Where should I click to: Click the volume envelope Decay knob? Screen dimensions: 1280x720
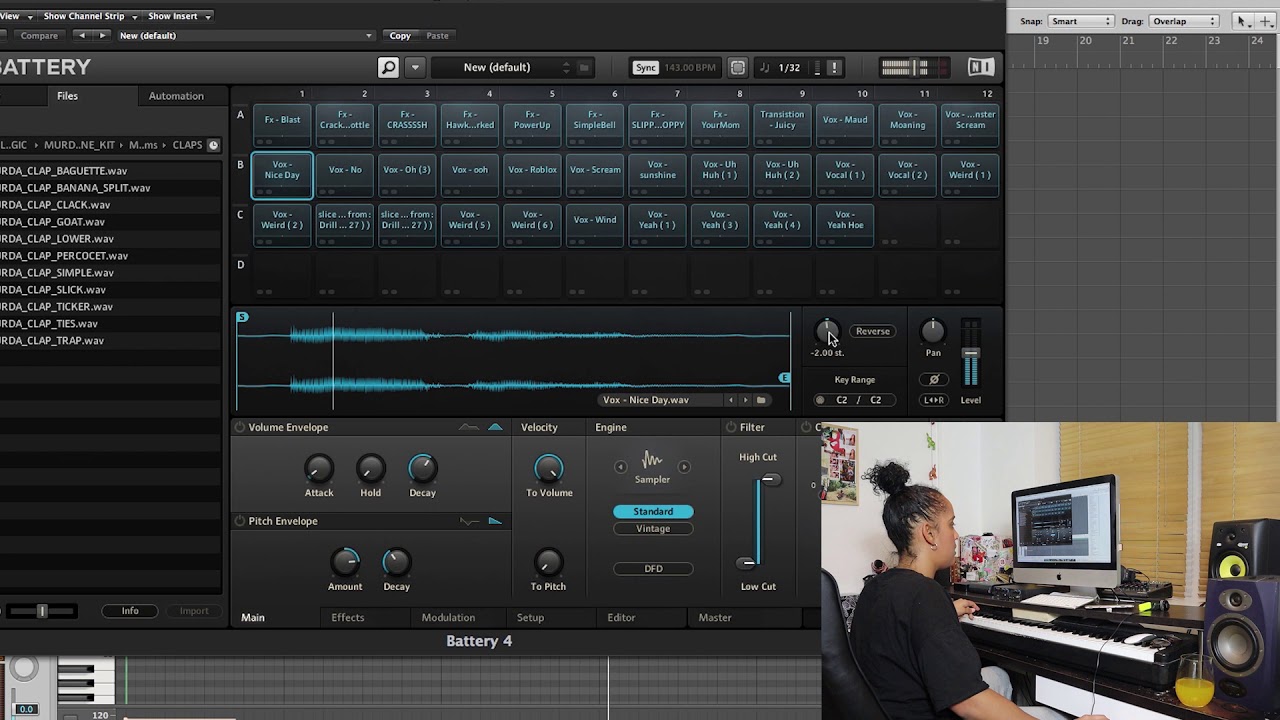[x=422, y=468]
